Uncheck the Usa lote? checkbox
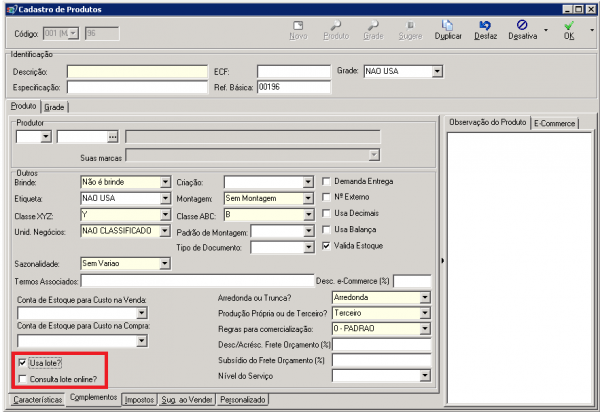This screenshot has width=600, height=412. click(x=23, y=364)
